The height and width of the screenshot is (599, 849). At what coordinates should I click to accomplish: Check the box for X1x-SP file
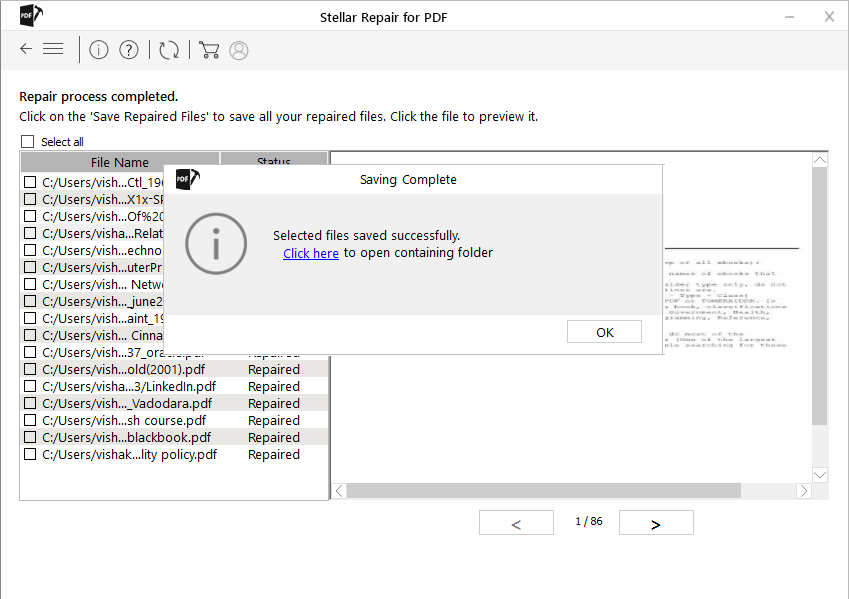[x=30, y=199]
